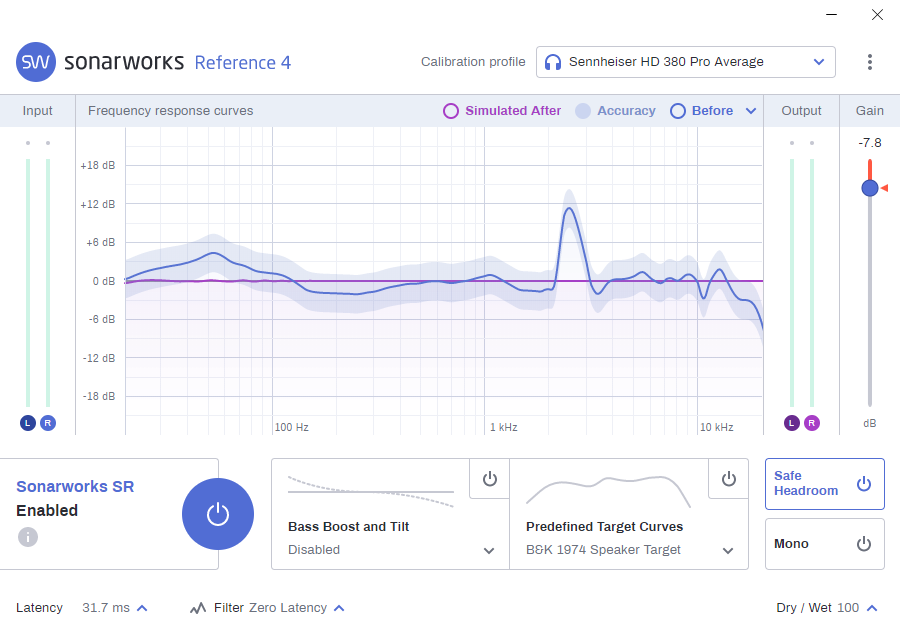This screenshot has height=617, width=900.
Task: Click the Output meter header
Action: [x=801, y=111]
